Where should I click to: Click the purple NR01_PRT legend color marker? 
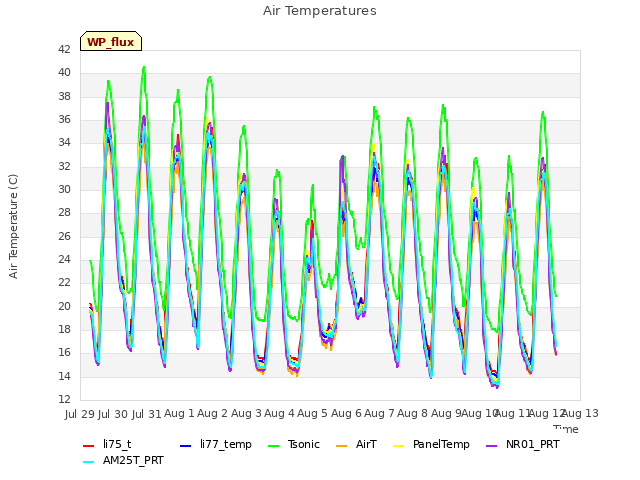tap(491, 446)
